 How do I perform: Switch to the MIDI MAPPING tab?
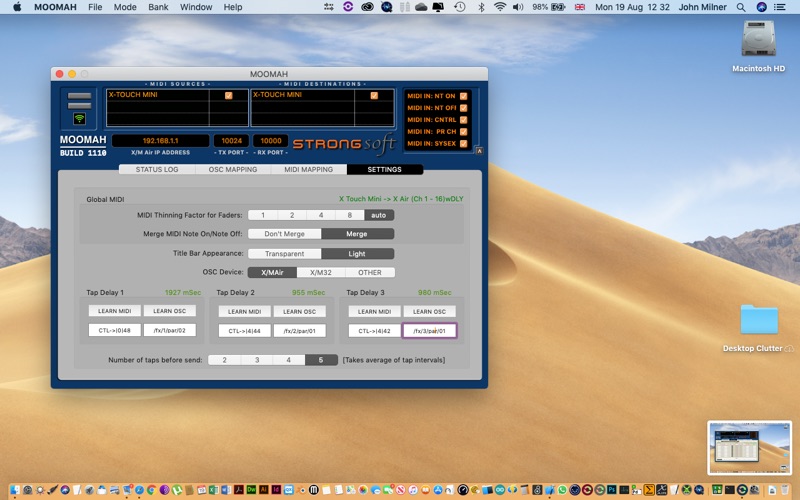[308, 170]
